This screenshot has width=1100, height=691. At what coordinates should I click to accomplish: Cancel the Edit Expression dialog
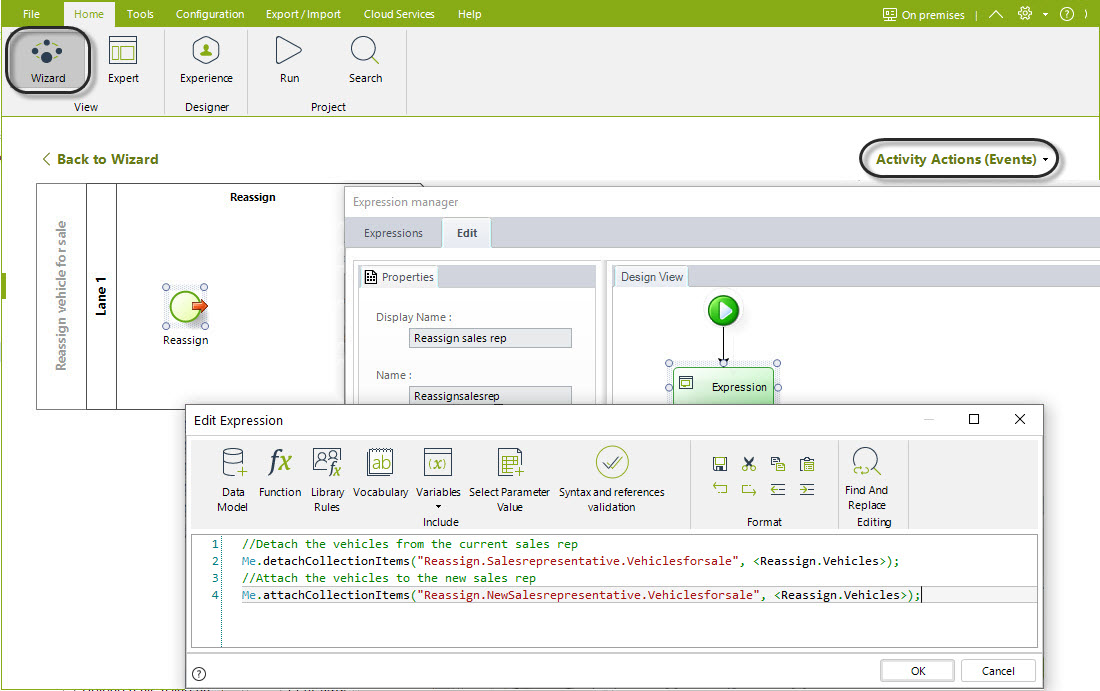[x=998, y=671]
